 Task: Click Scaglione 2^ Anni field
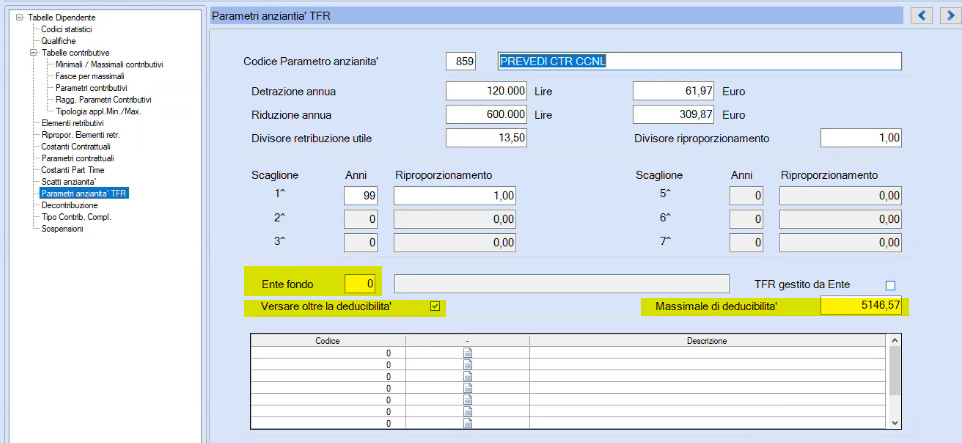(361, 219)
